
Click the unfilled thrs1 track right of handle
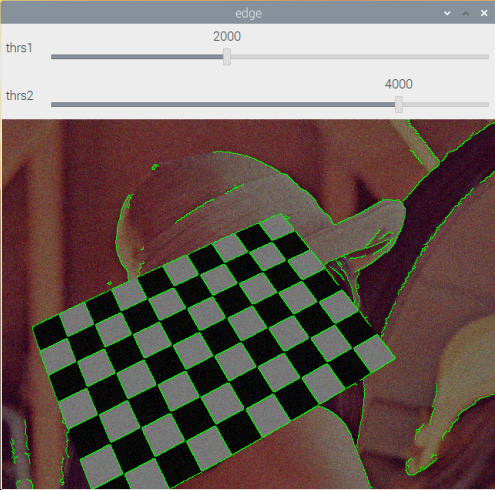(360, 57)
